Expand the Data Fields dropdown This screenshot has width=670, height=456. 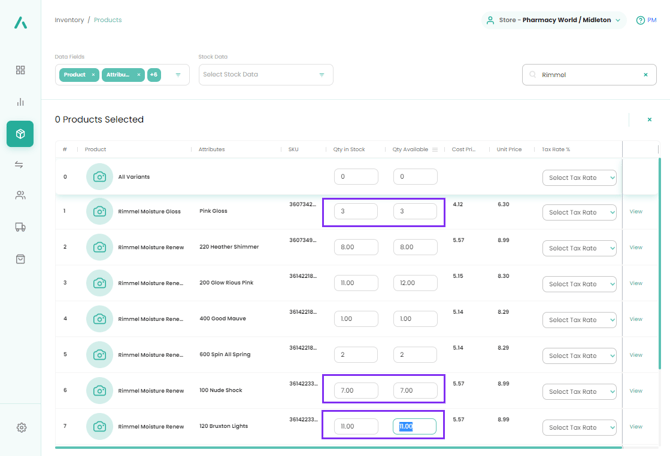click(x=178, y=75)
